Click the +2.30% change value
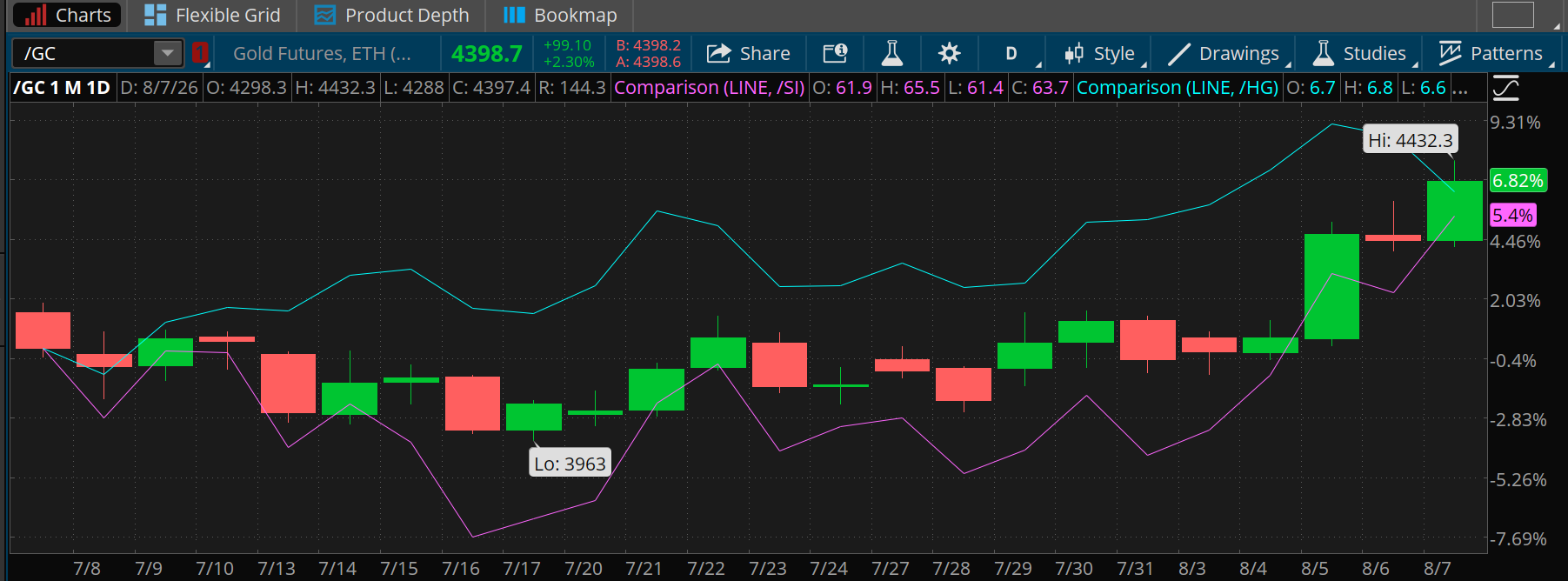1568x581 pixels. pos(569,62)
